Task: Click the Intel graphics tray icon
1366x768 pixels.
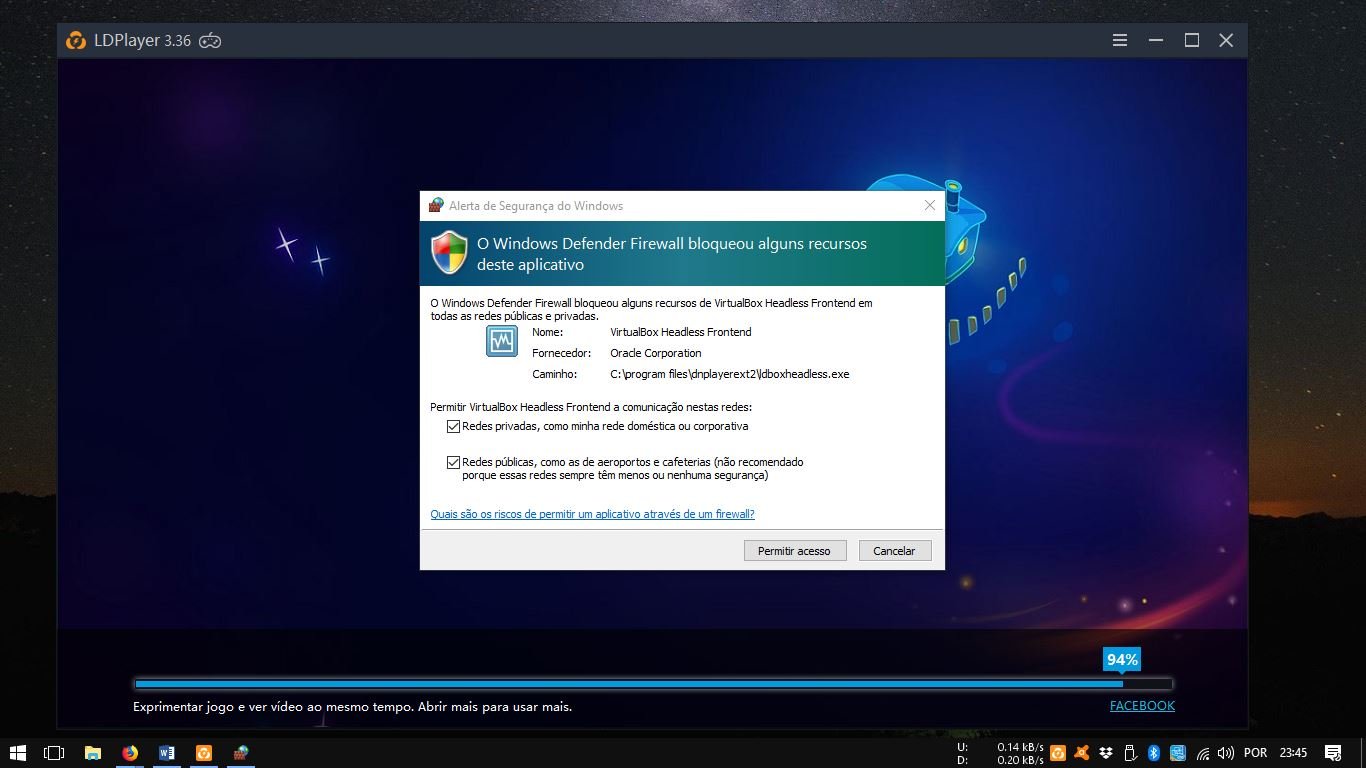Action: pyautogui.click(x=1178, y=752)
